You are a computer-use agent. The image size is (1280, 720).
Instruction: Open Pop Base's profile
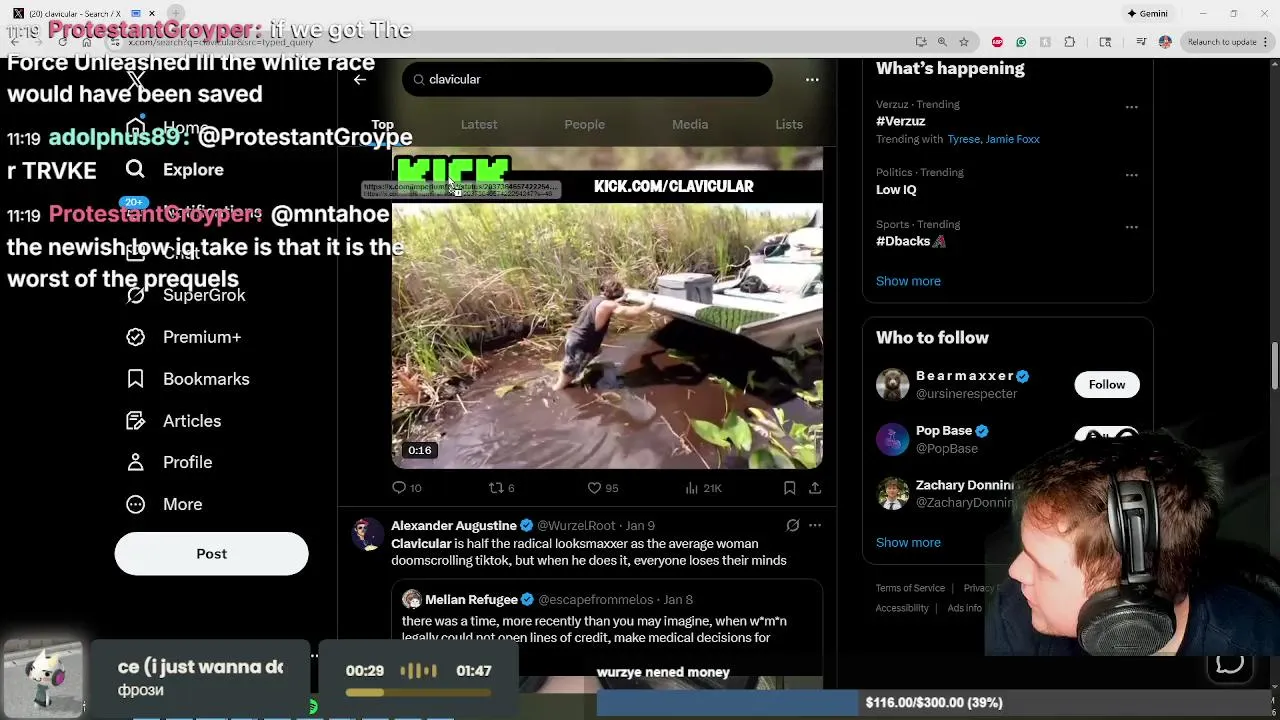tap(944, 431)
